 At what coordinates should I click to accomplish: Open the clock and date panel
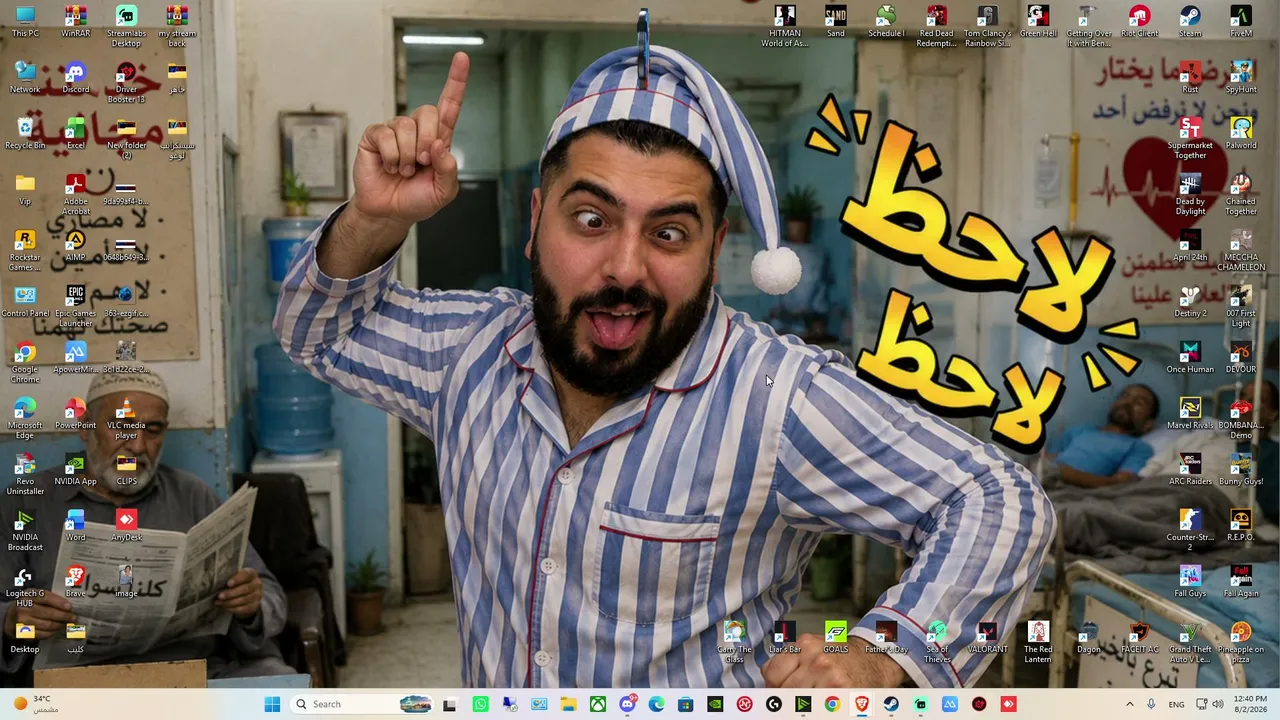point(1250,704)
